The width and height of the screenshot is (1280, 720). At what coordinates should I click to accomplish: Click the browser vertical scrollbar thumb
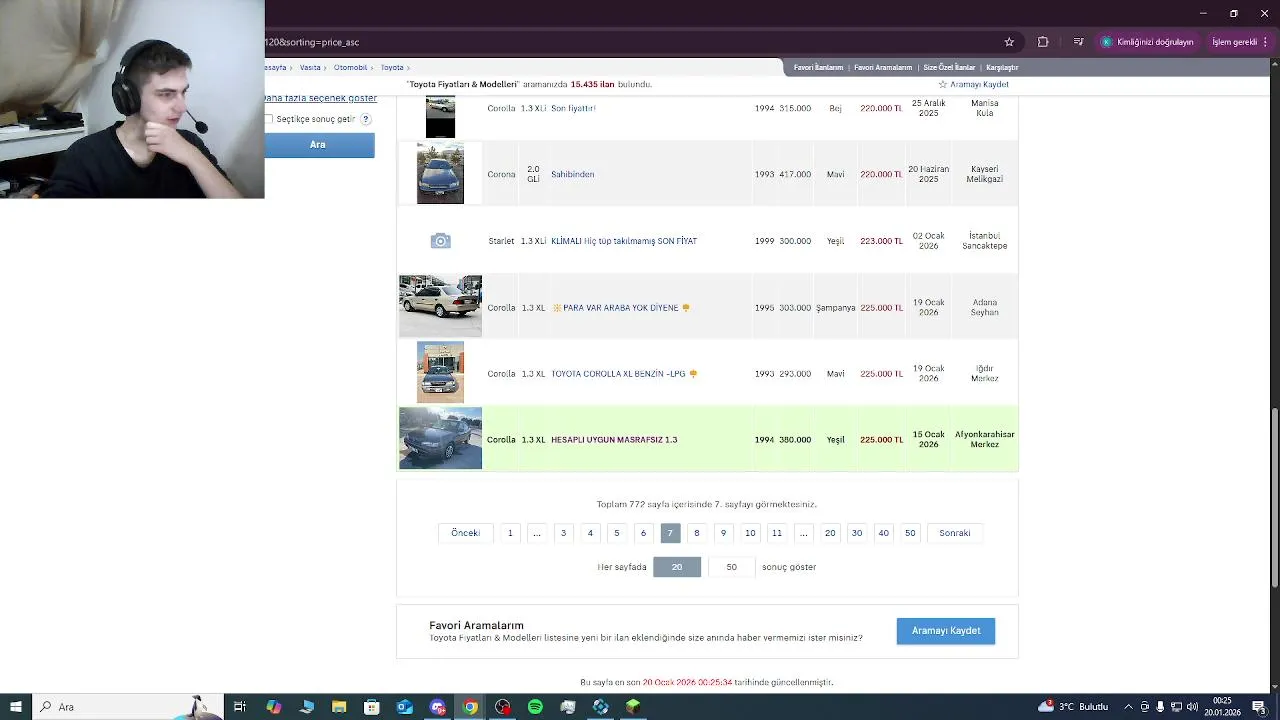coord(1274,498)
